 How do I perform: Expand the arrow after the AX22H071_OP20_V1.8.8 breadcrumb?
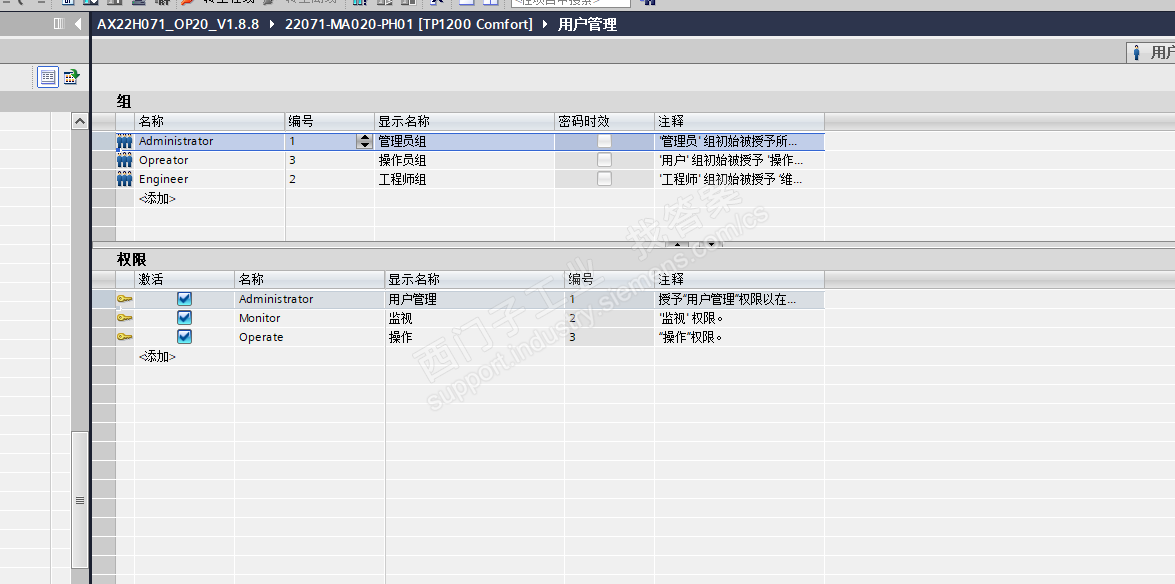[x=272, y=25]
